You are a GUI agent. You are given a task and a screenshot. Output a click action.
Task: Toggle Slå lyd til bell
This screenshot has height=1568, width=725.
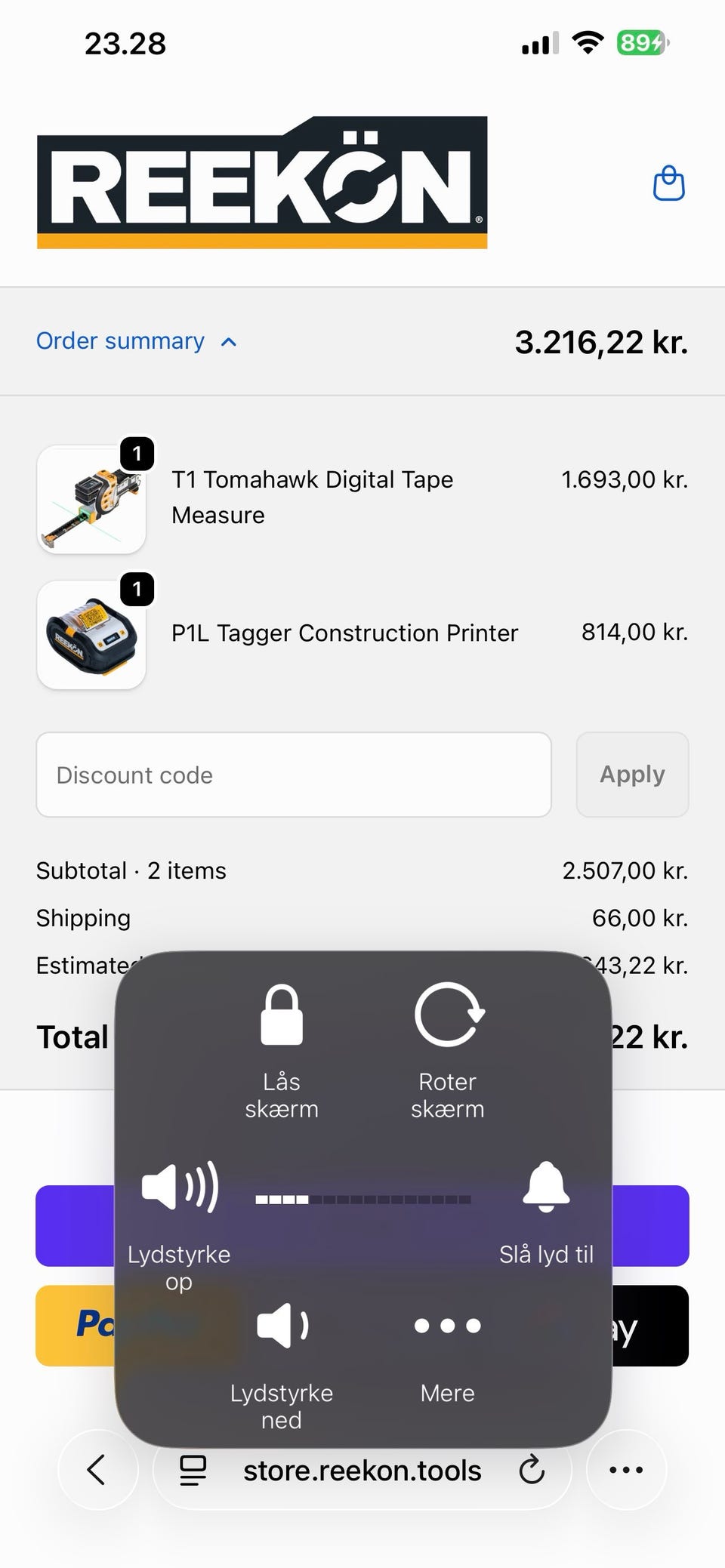coord(545,1188)
